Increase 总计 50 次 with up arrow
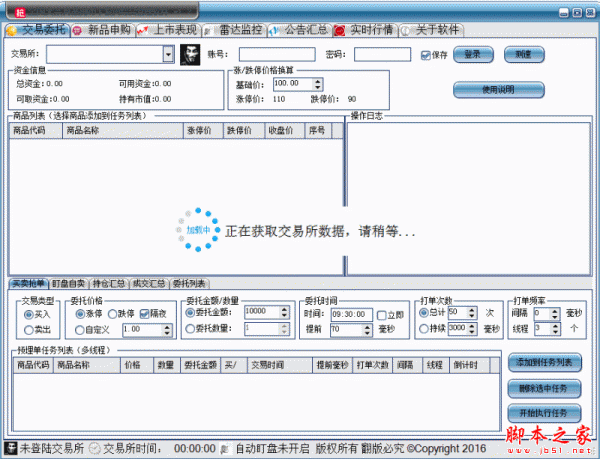 click(472, 310)
